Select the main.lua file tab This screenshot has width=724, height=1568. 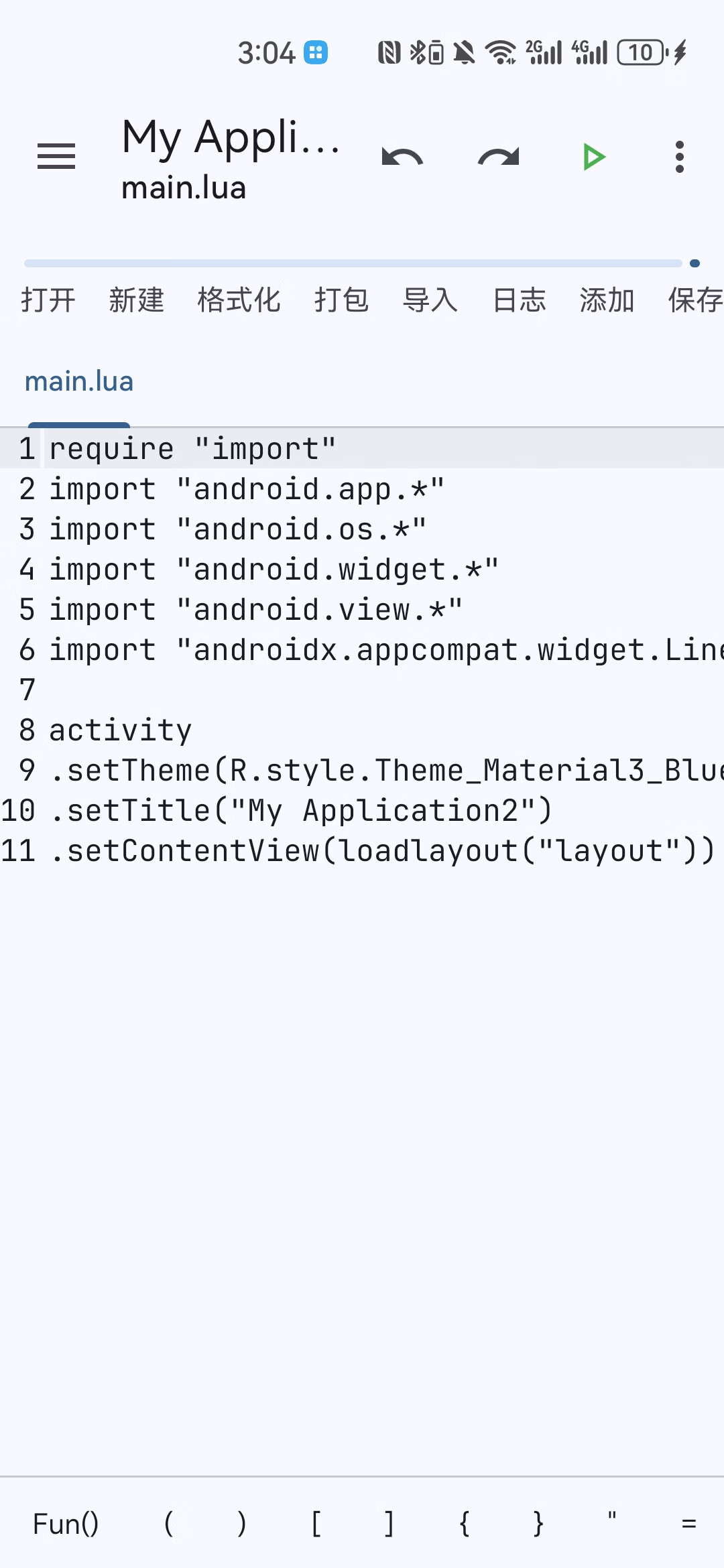pos(79,381)
